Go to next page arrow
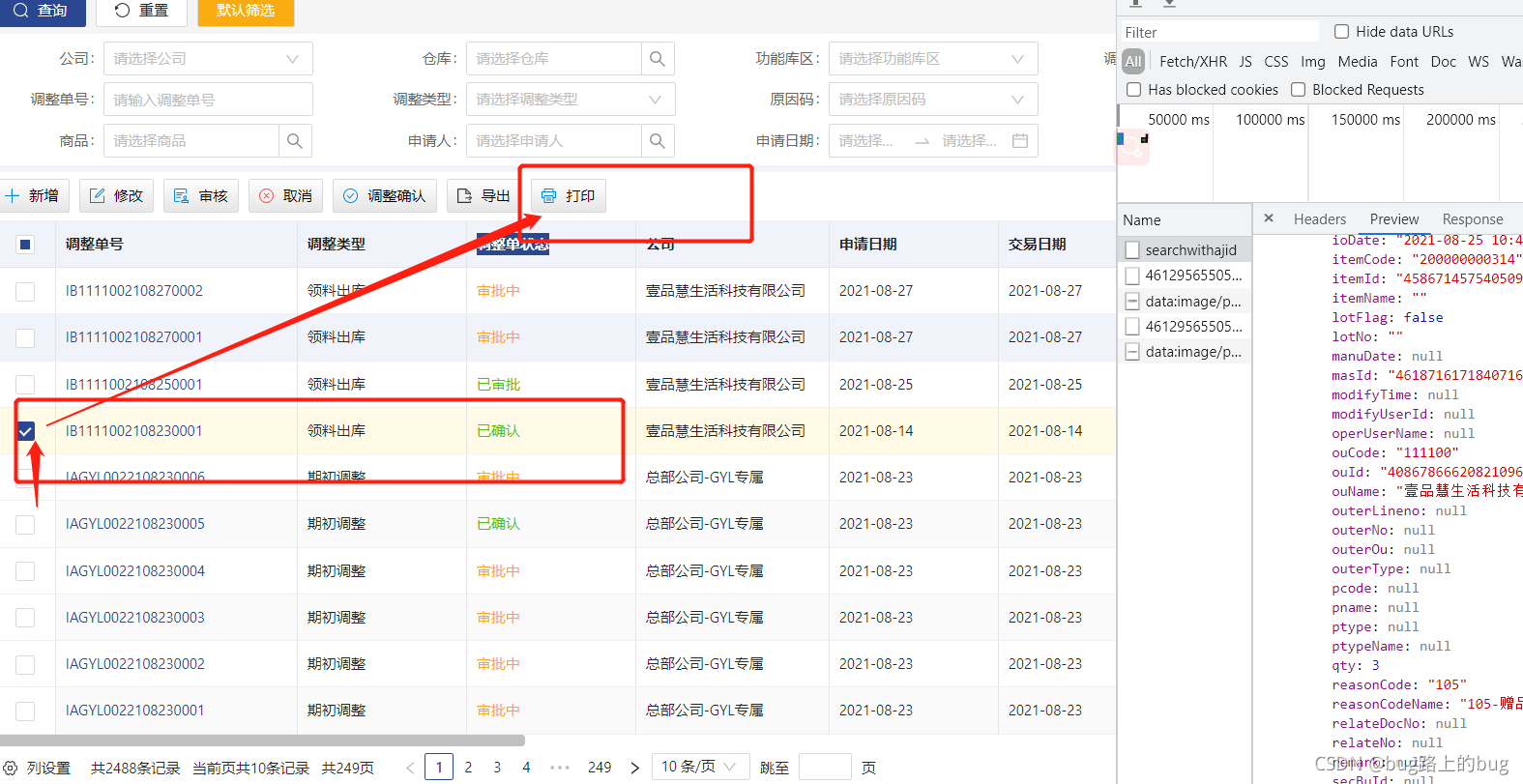 634,768
